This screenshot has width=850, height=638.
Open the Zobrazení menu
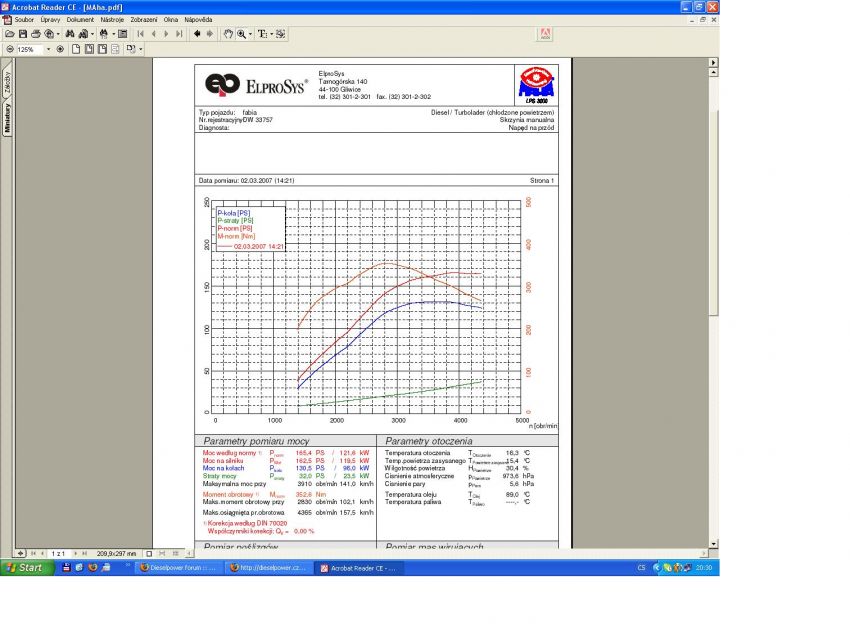point(144,19)
